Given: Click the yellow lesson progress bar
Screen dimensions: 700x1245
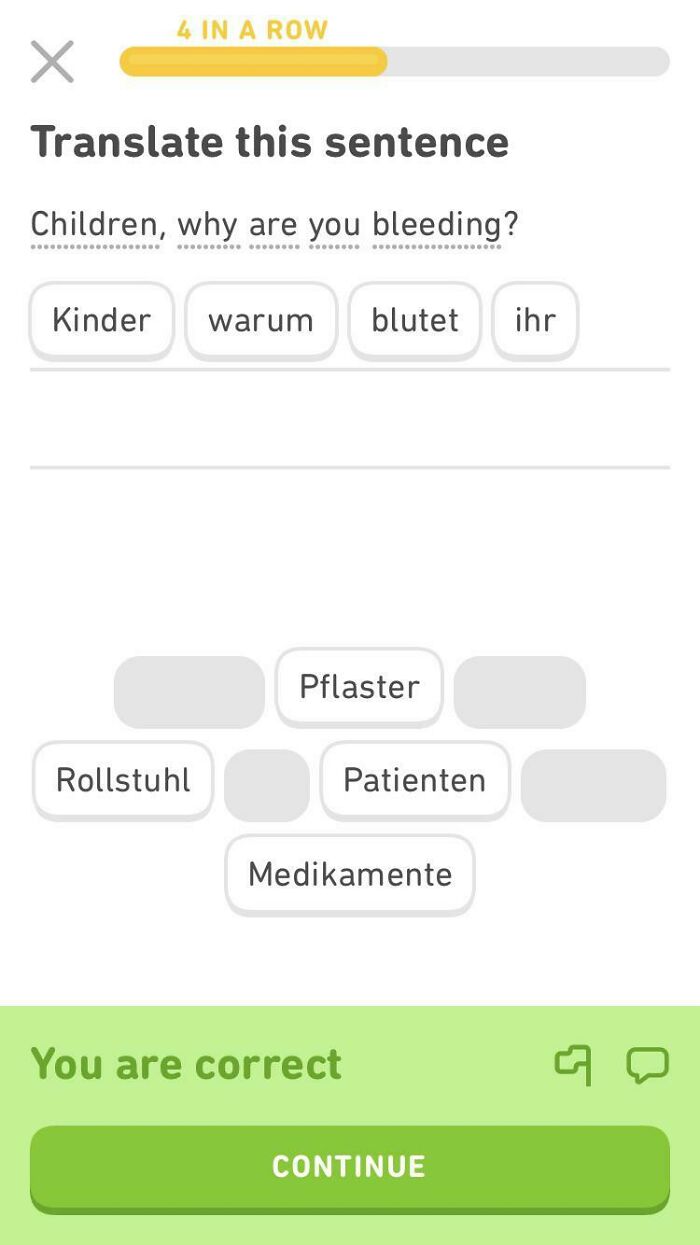Looking at the screenshot, I should click(250, 62).
